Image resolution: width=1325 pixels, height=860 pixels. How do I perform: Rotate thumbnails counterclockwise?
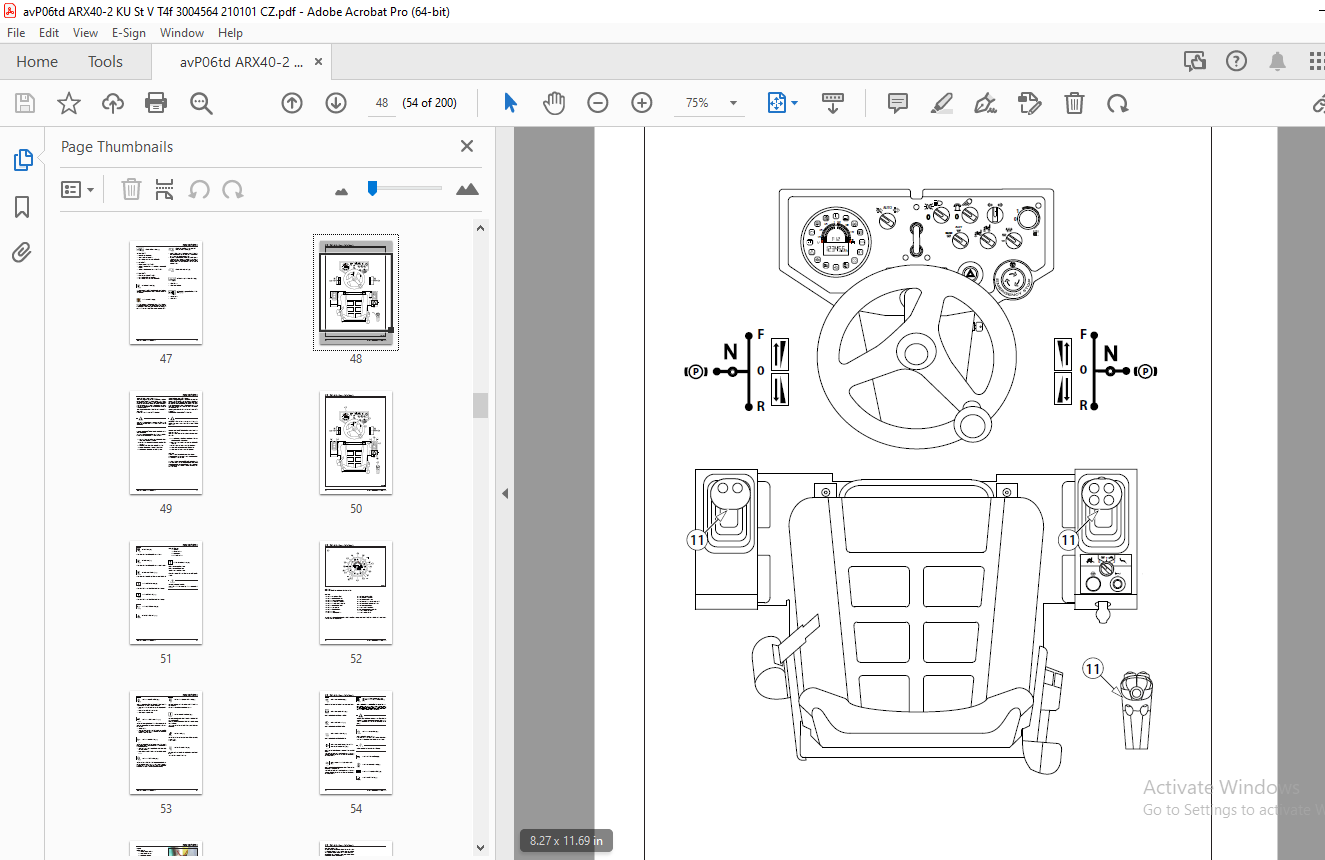pos(199,189)
